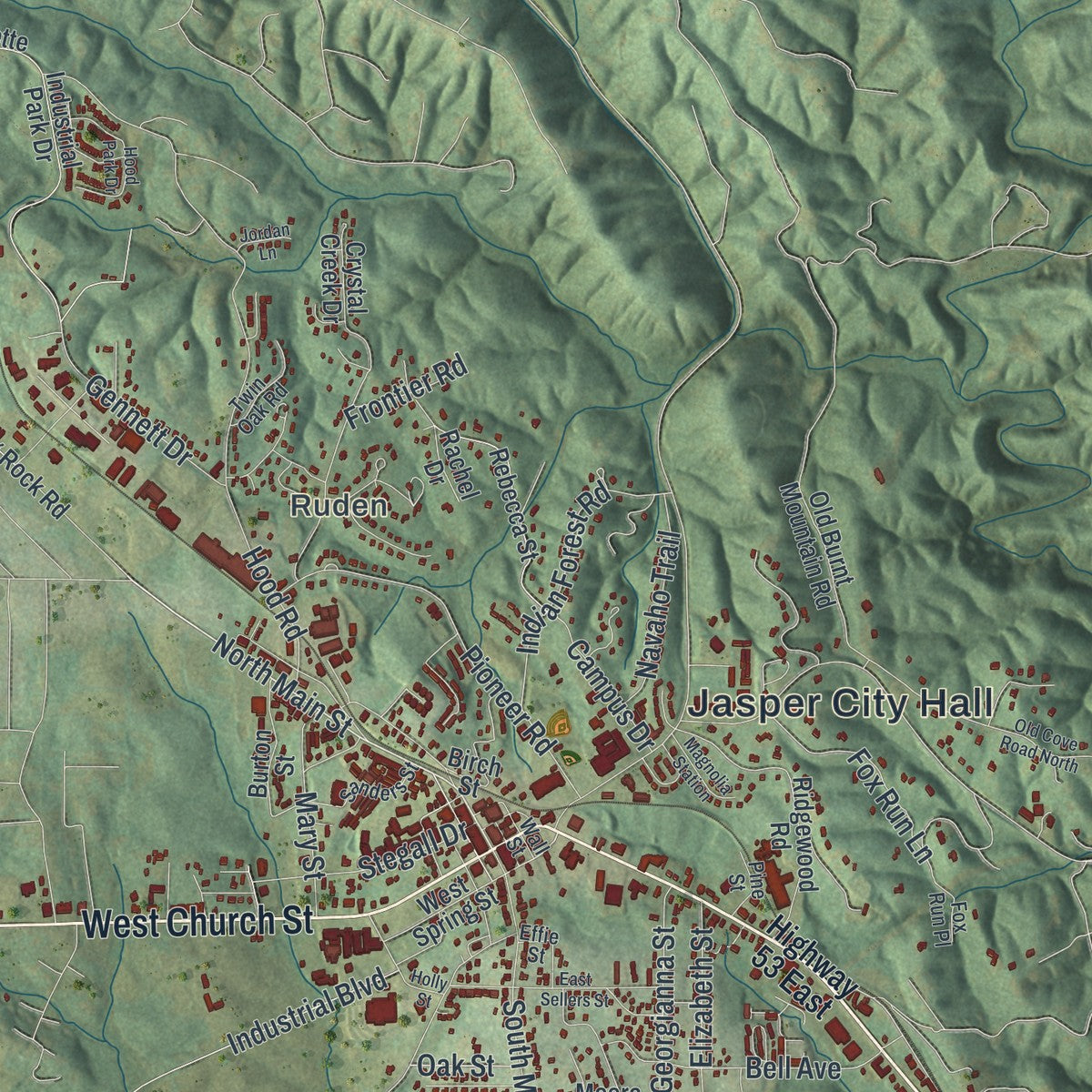Click the Stegall Dr label
Image resolution: width=1092 pixels, height=1092 pixels.
point(412,852)
